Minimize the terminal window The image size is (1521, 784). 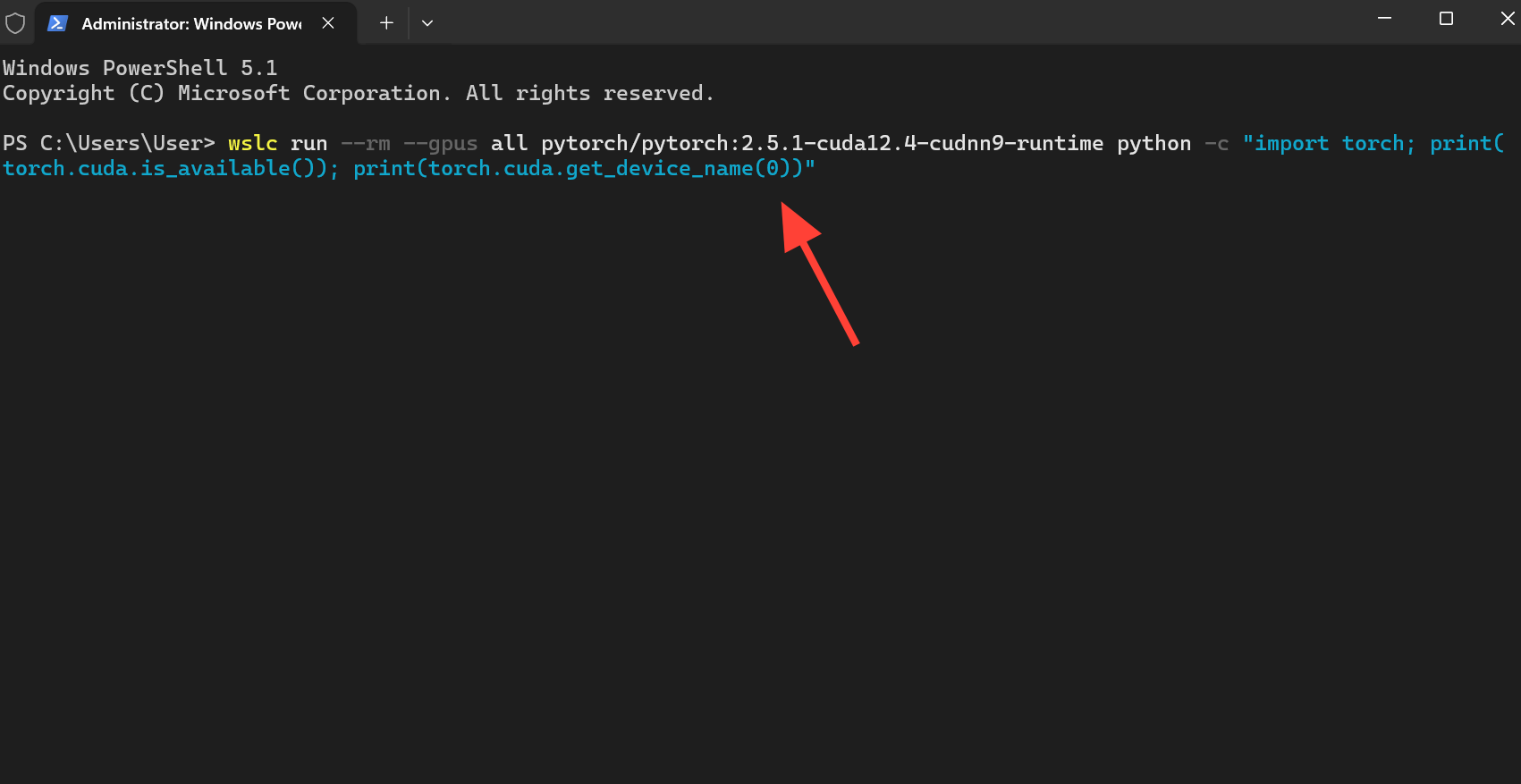tap(1385, 18)
